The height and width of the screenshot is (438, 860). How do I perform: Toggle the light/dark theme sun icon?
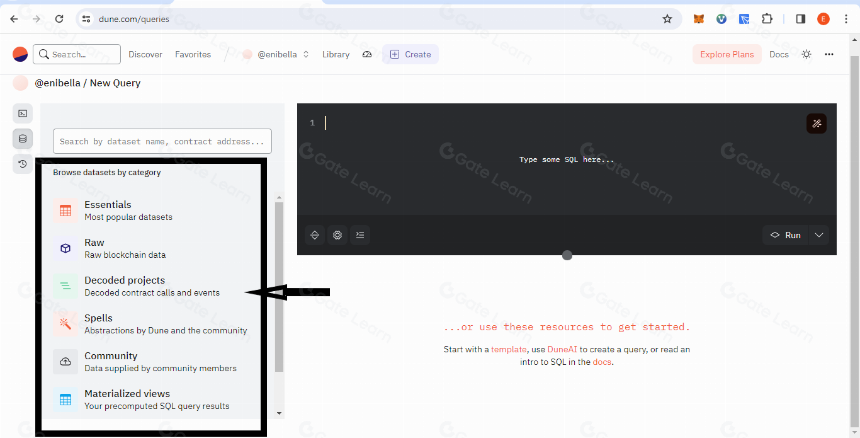pyautogui.click(x=806, y=54)
